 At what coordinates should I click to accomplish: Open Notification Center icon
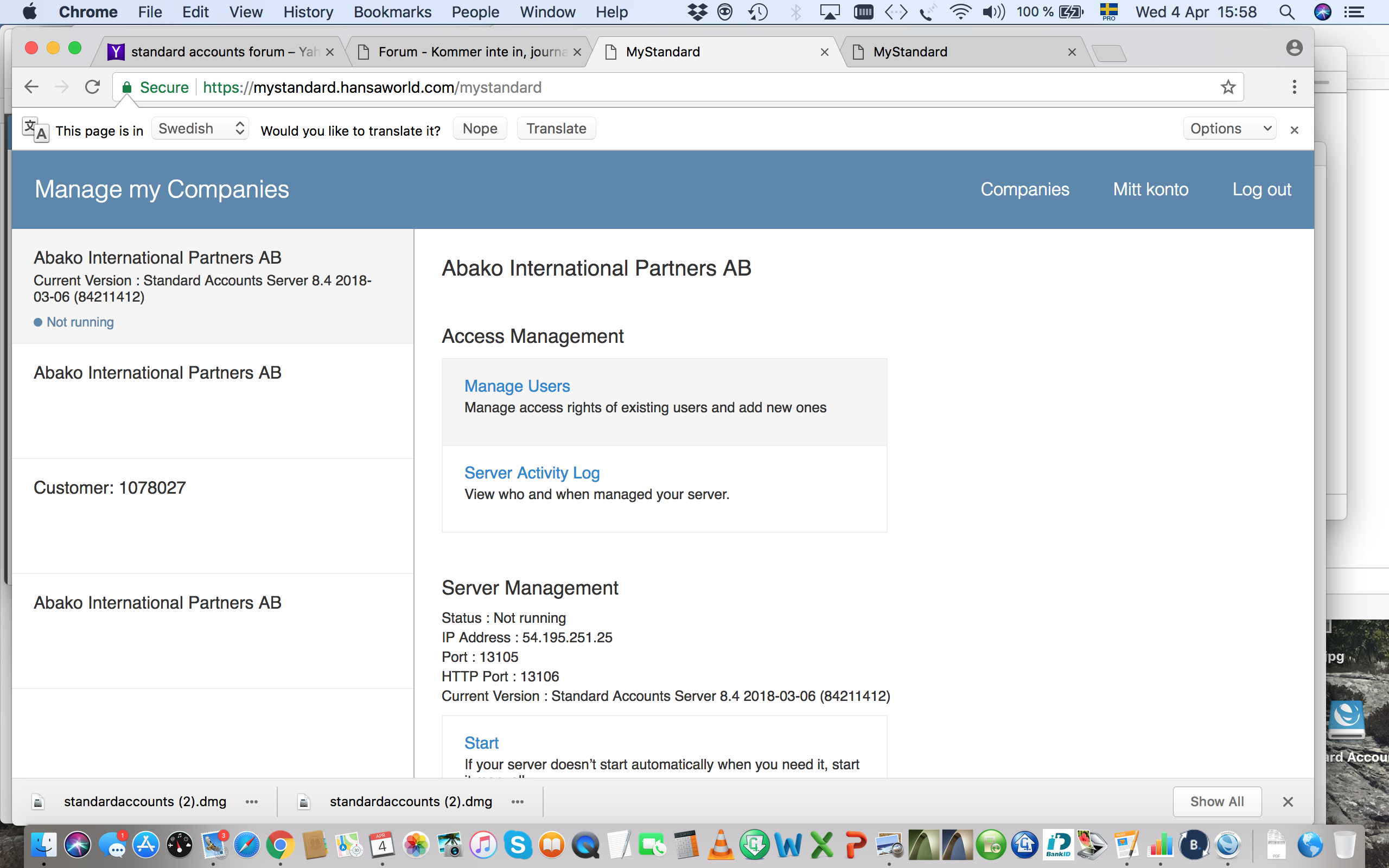[1354, 12]
